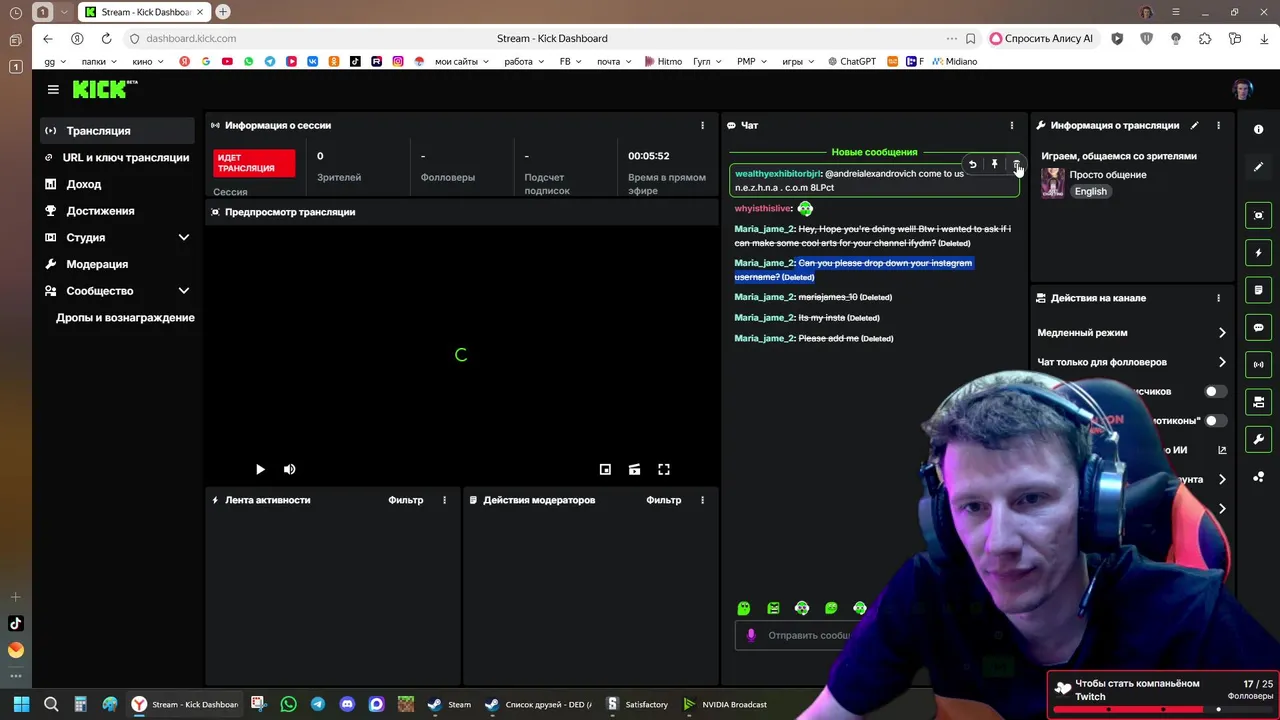Viewport: 1280px width, 720px height.
Task: Reload the page in browser toolbar
Action: click(x=106, y=38)
